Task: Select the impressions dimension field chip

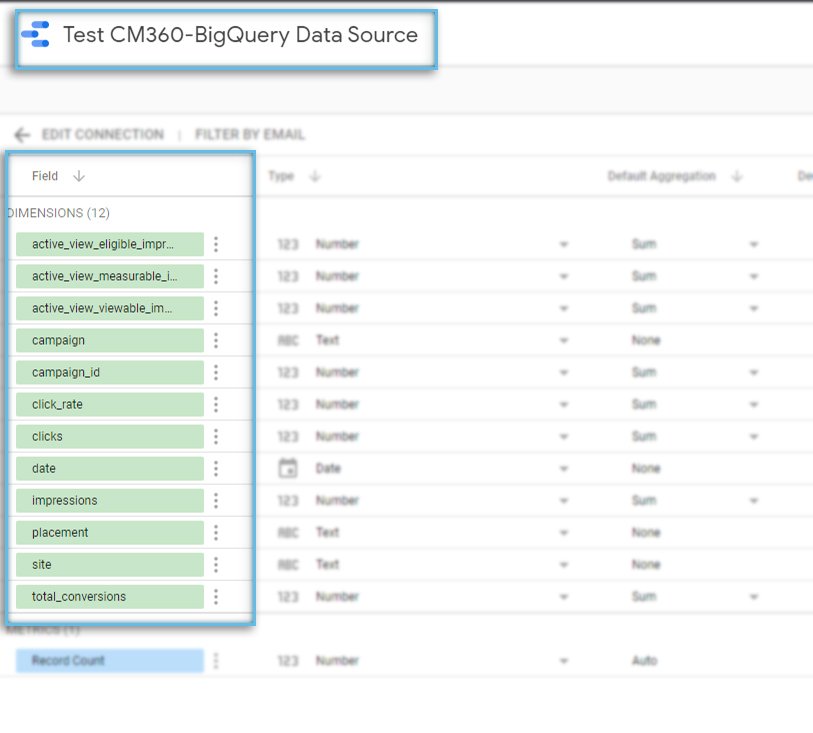Action: (x=110, y=501)
